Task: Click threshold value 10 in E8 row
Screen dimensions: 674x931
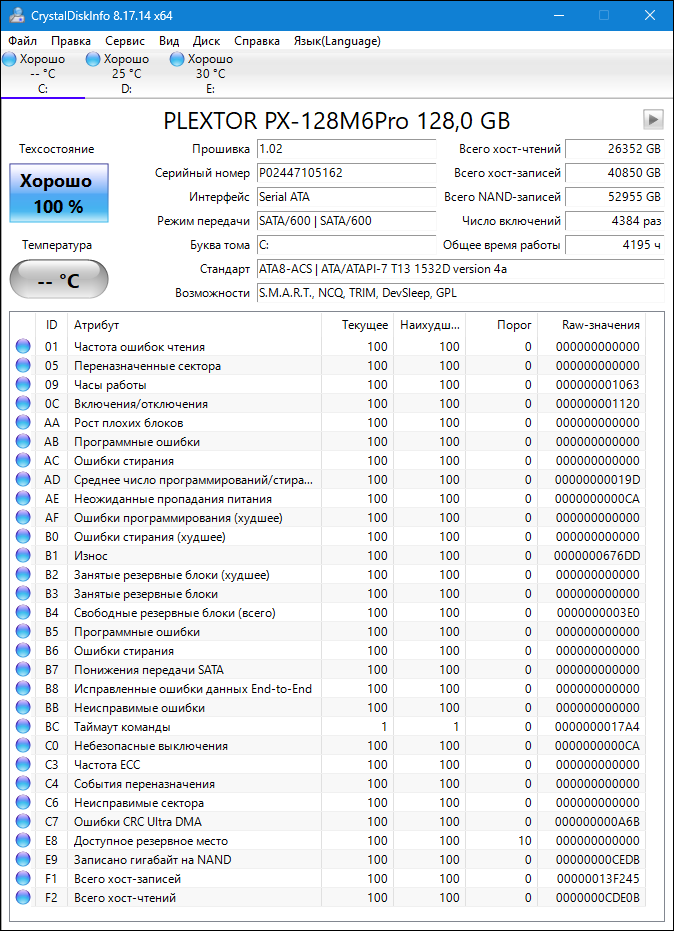Action: pos(524,841)
